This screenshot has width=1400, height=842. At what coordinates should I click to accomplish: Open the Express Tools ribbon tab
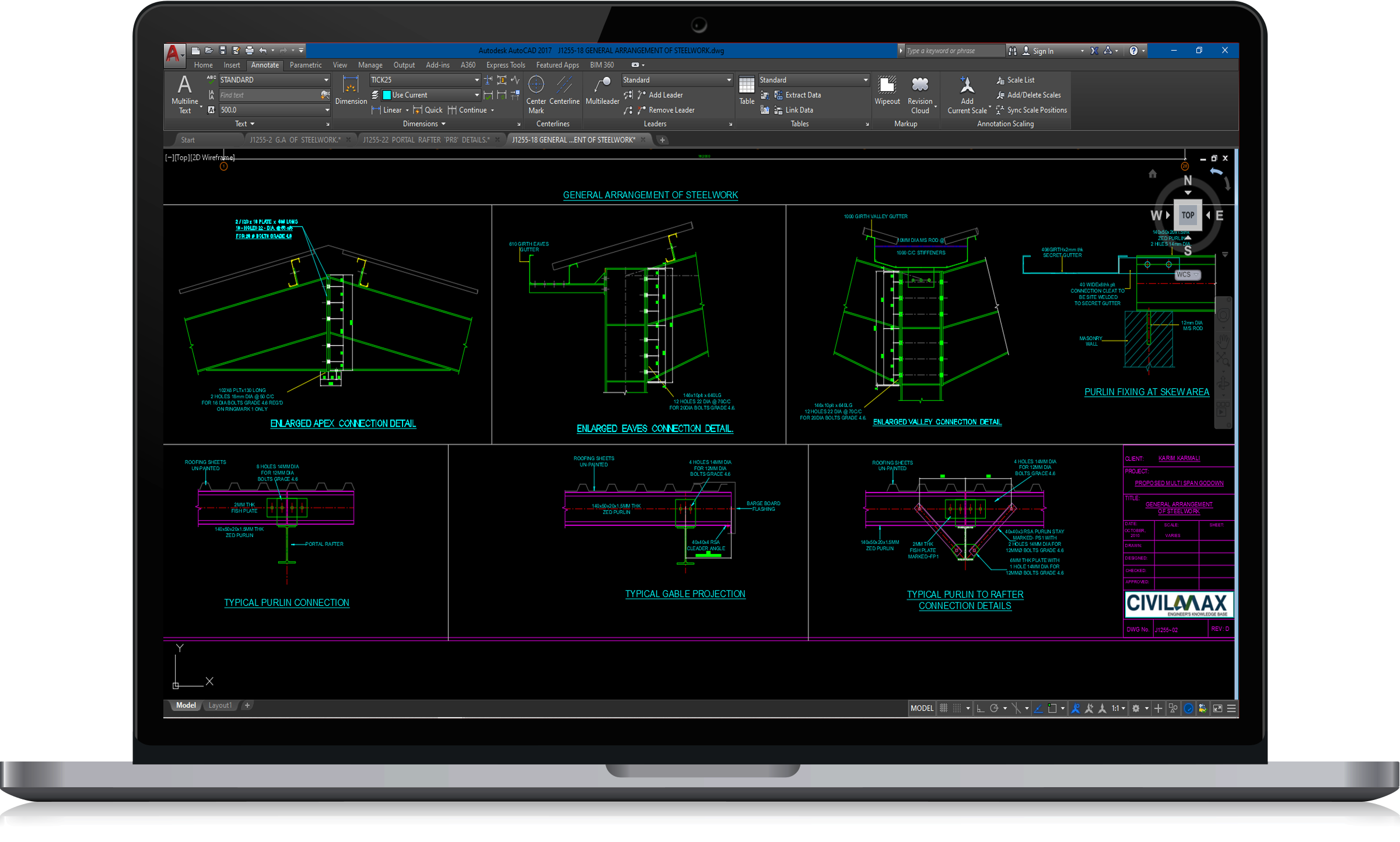505,65
